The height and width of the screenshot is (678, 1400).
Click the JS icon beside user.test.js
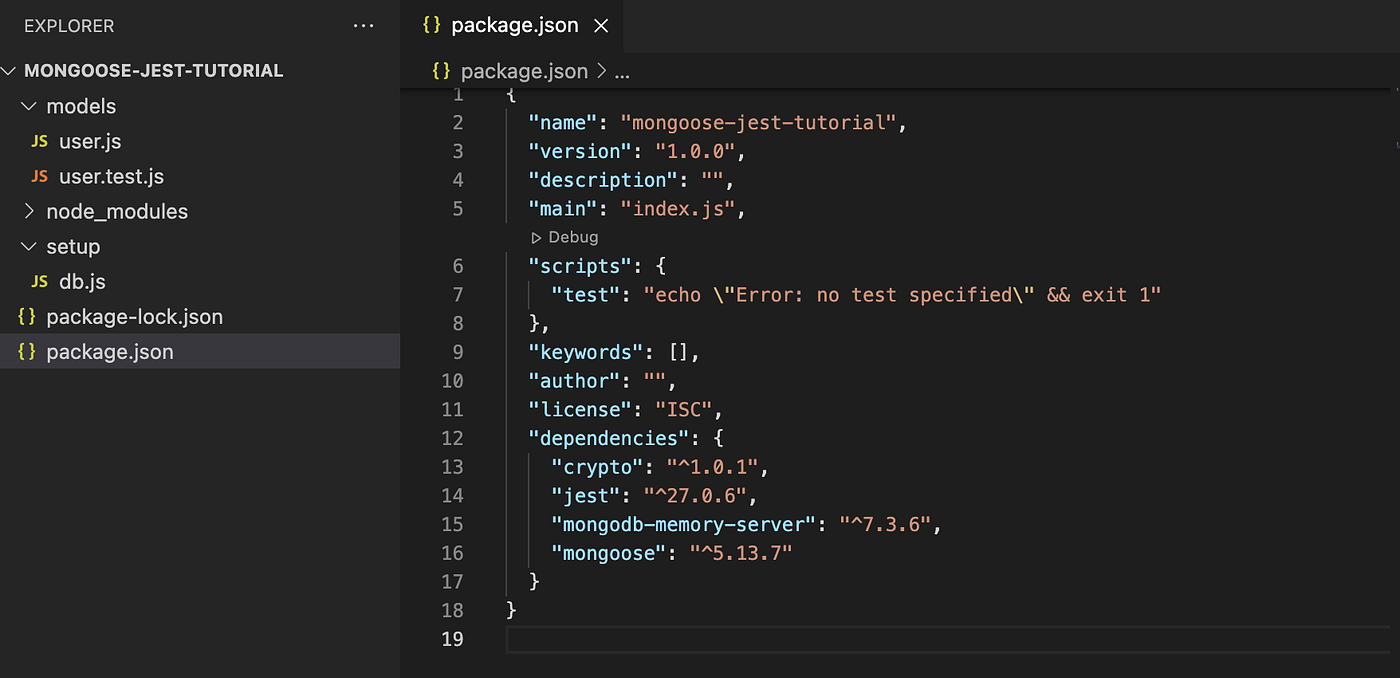[x=39, y=177]
